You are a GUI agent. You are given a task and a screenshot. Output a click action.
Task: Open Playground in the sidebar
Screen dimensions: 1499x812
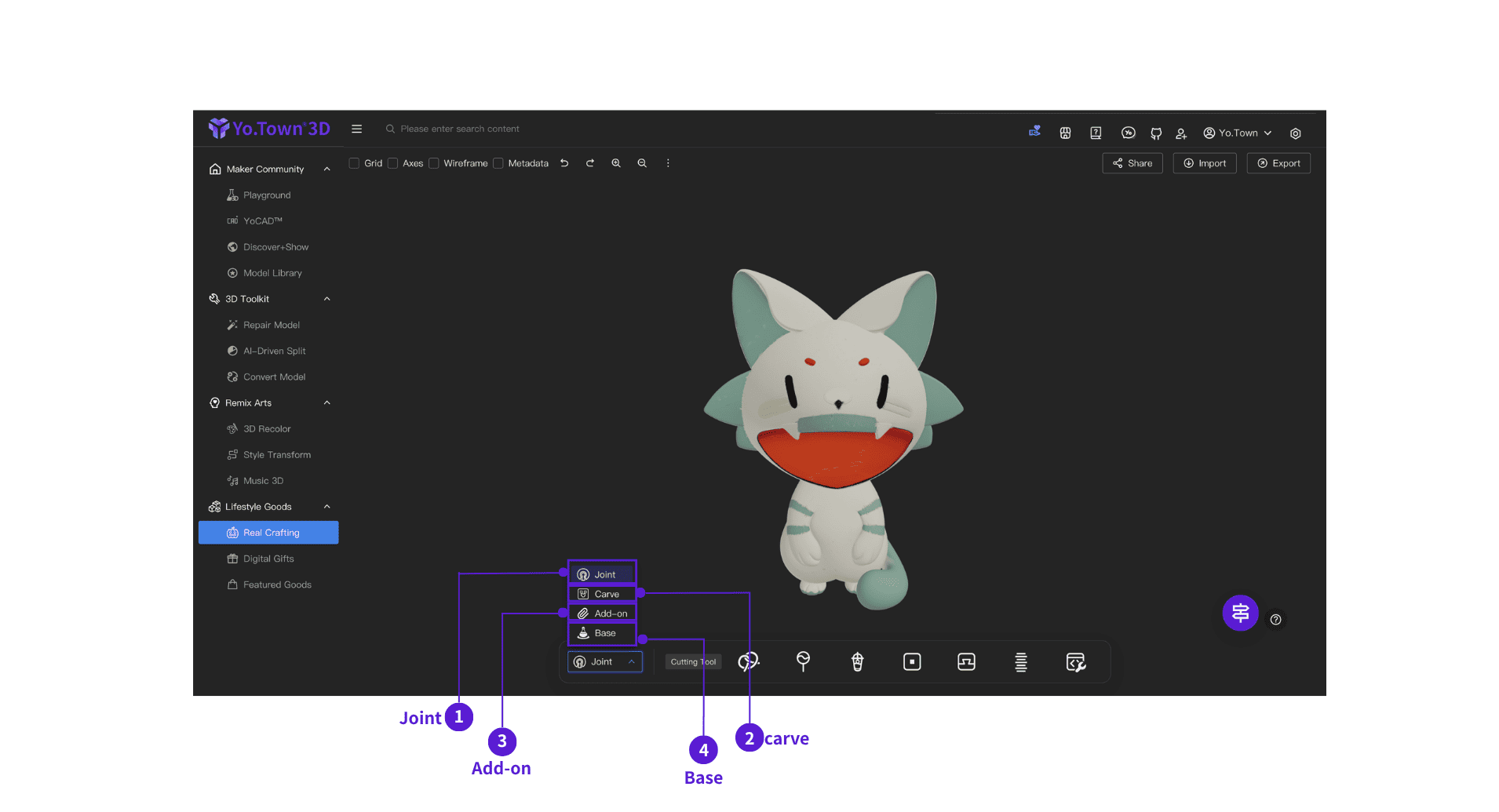click(x=268, y=195)
